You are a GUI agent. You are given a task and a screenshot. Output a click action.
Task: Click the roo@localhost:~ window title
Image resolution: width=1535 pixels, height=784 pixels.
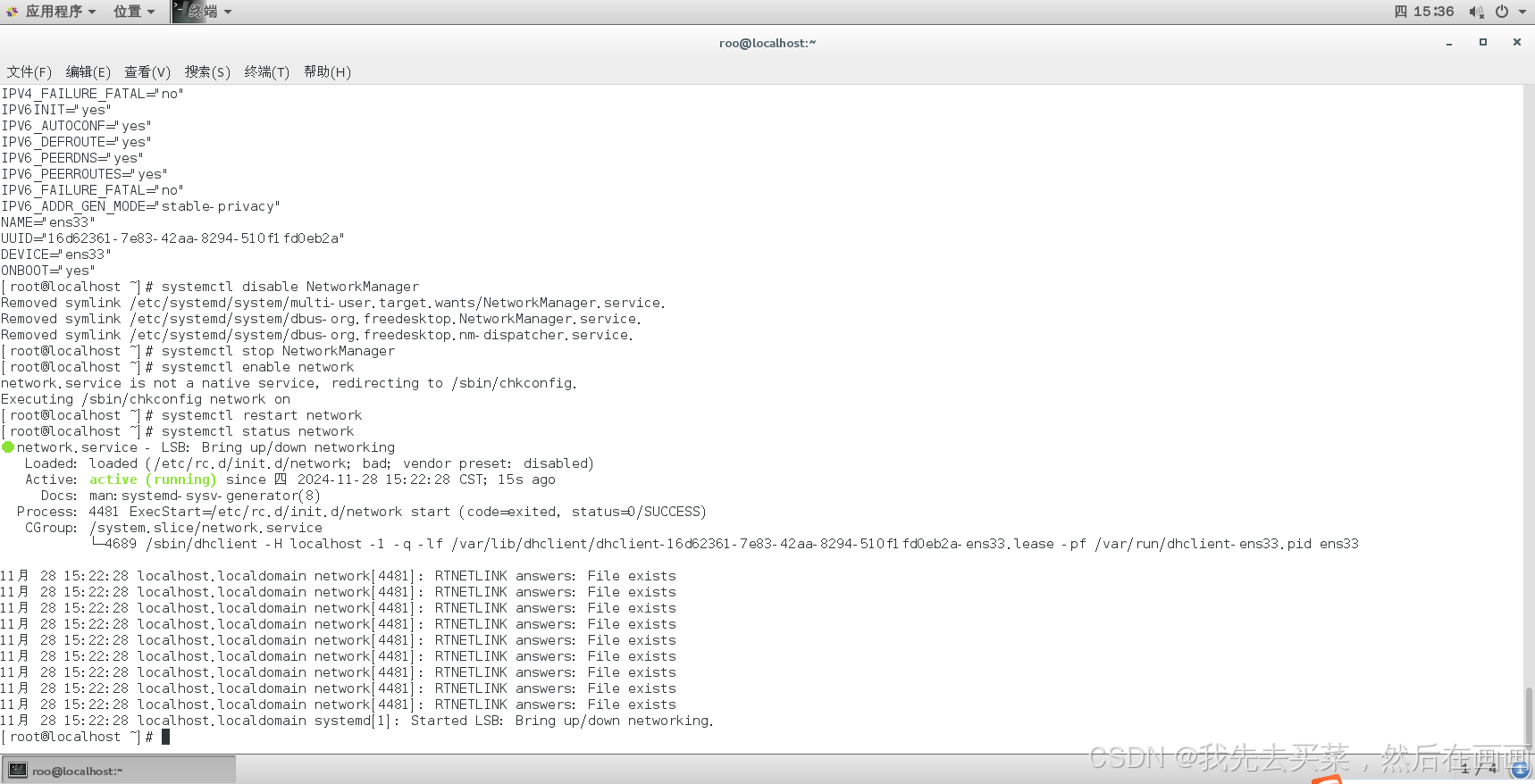point(767,43)
